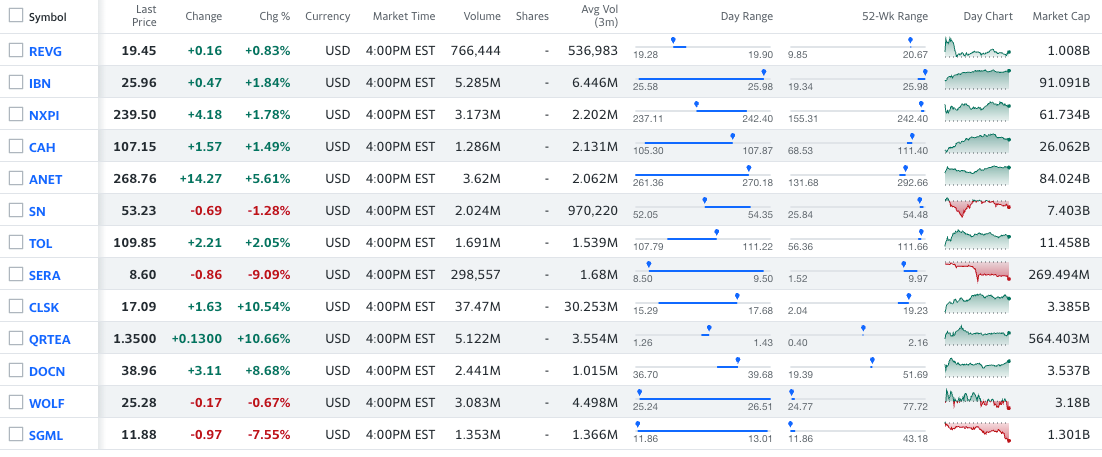Screen dimensions: 1102x457
Task: Open the WOLF day chart thumbnail
Action: (978, 399)
